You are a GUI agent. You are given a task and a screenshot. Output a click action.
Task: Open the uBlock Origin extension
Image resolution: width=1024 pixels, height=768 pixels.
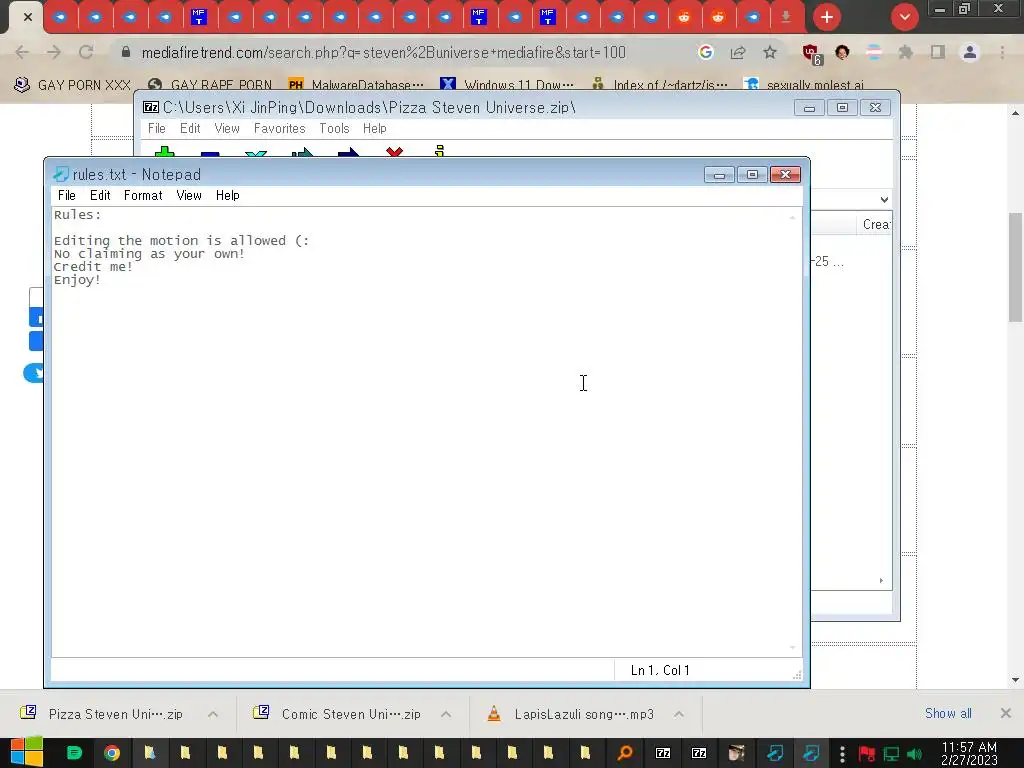click(812, 54)
